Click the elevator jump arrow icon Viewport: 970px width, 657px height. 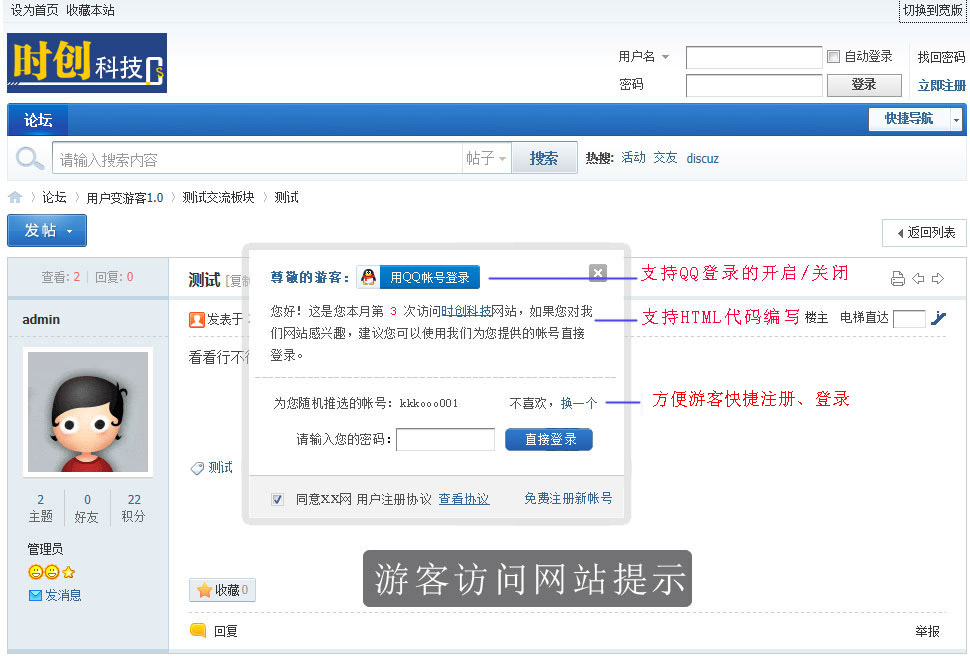(x=938, y=318)
